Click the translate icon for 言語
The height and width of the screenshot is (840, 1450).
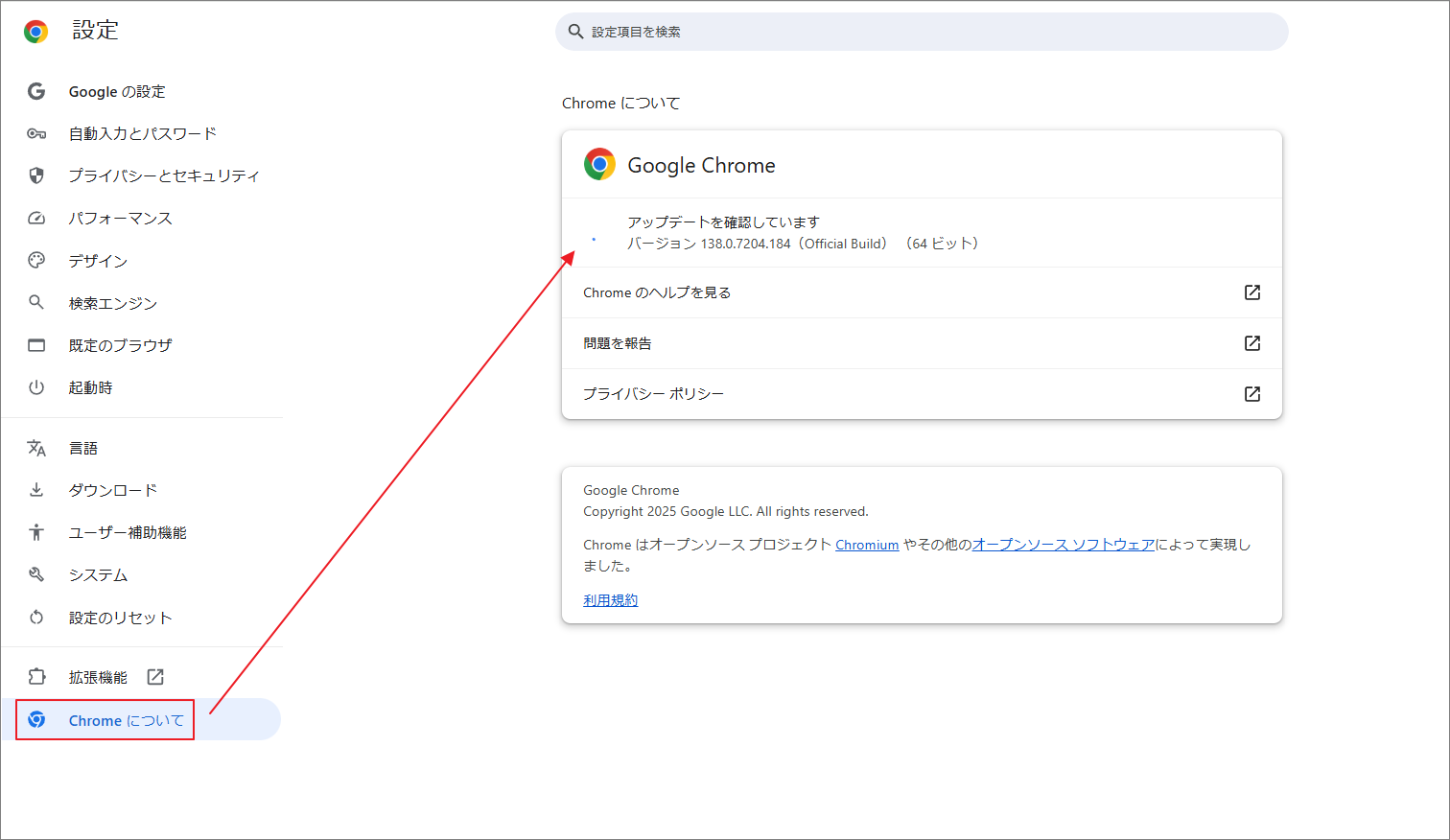click(36, 448)
